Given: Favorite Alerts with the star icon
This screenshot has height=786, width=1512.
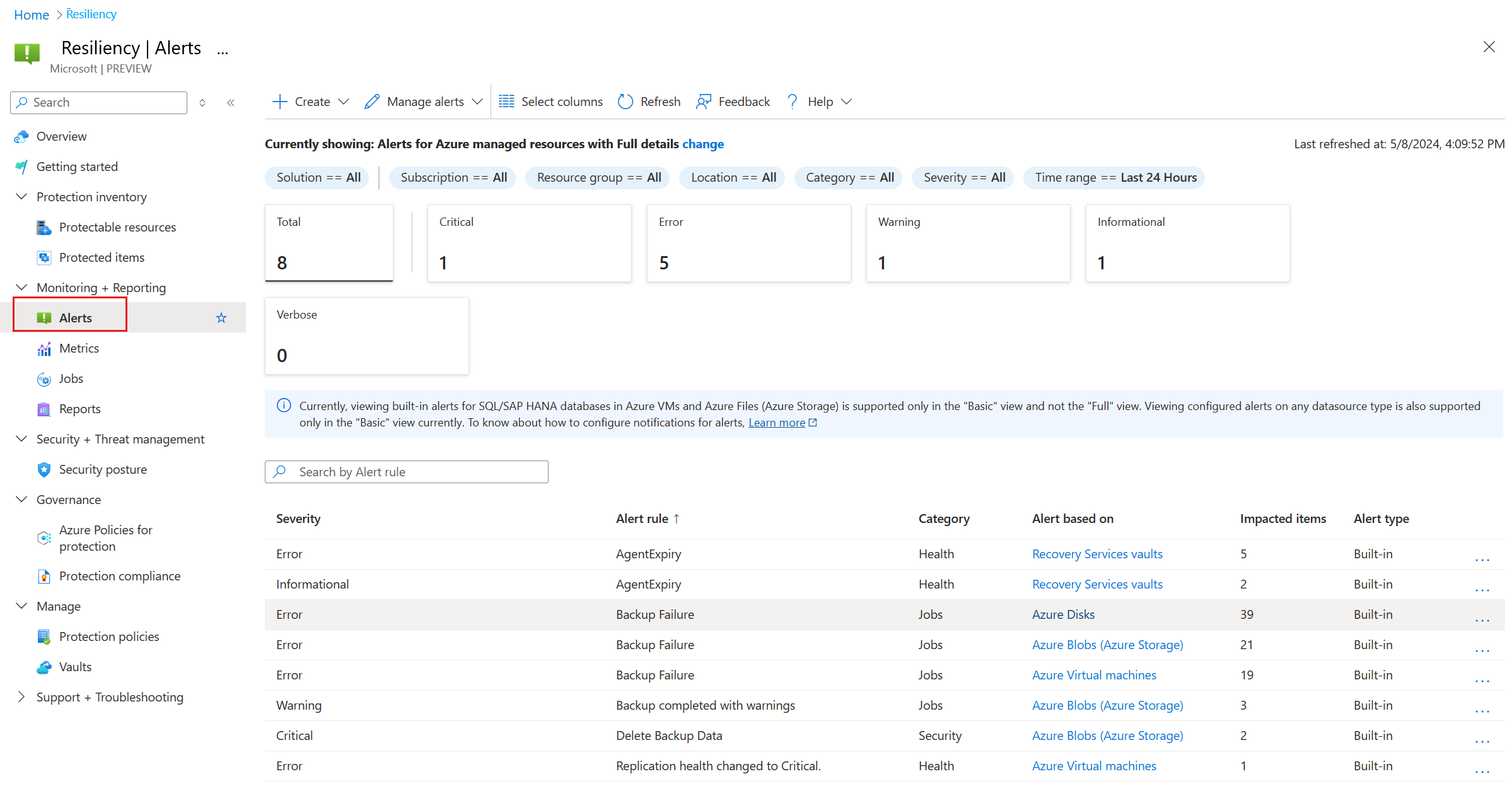Looking at the screenshot, I should [x=221, y=318].
